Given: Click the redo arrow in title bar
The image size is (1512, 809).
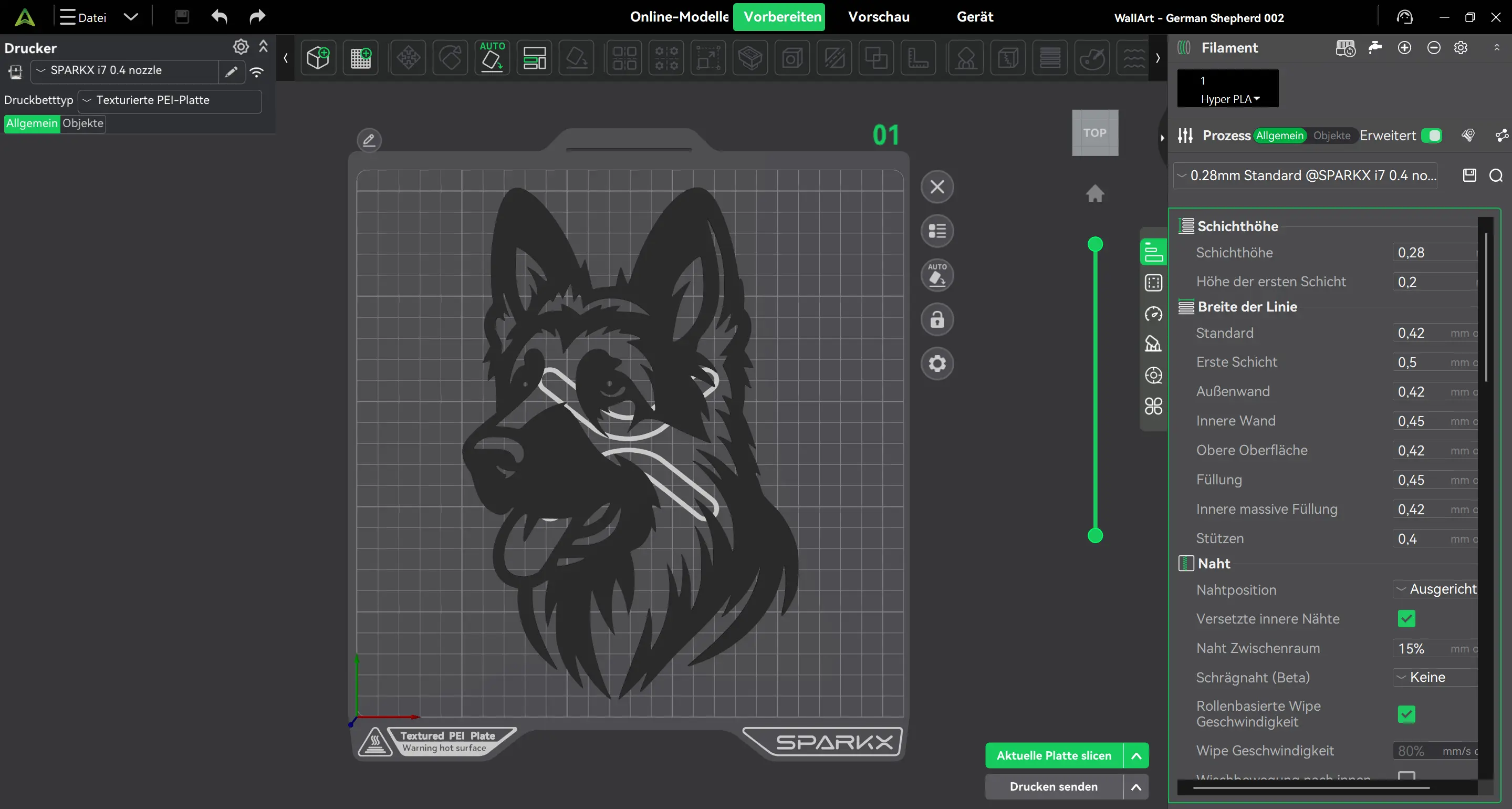Looking at the screenshot, I should (257, 16).
